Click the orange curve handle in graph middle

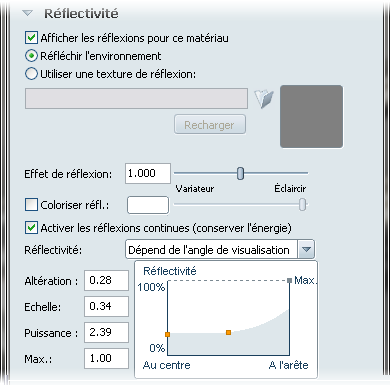228,332
